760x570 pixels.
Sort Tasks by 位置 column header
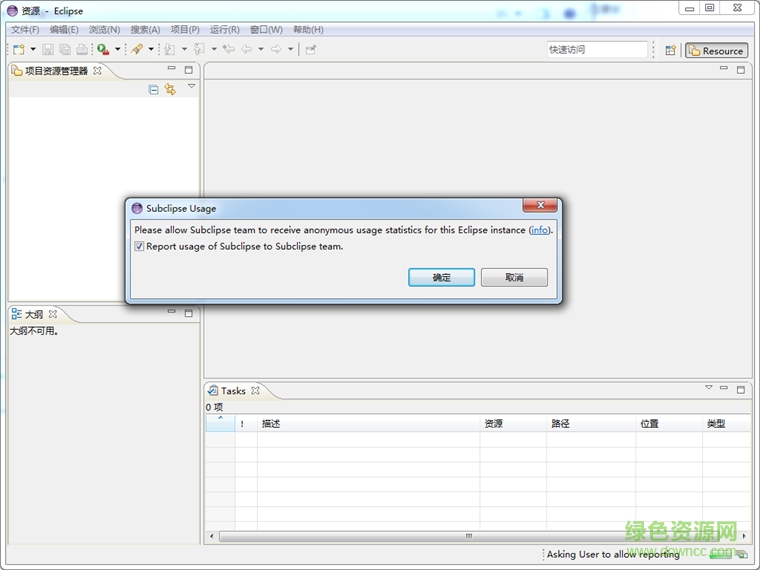(669, 424)
